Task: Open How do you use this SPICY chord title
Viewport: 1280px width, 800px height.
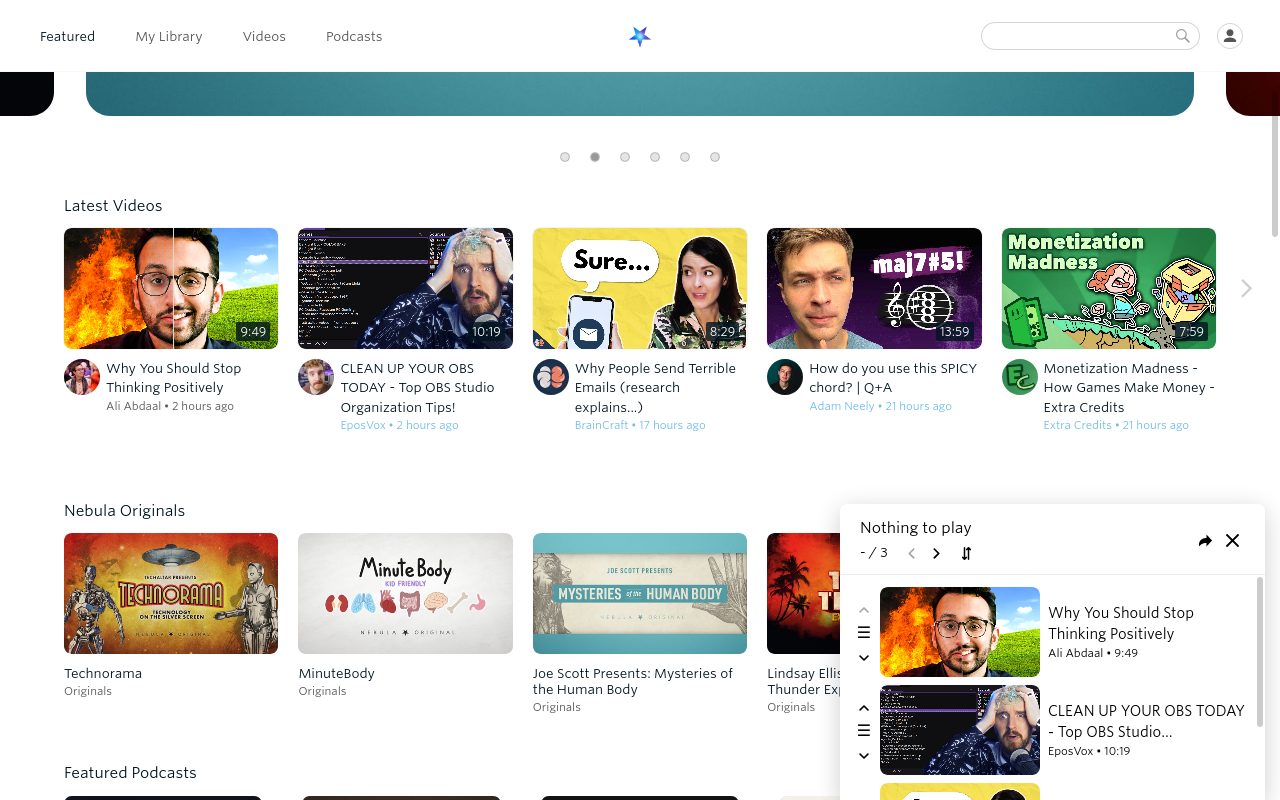Action: tap(893, 378)
